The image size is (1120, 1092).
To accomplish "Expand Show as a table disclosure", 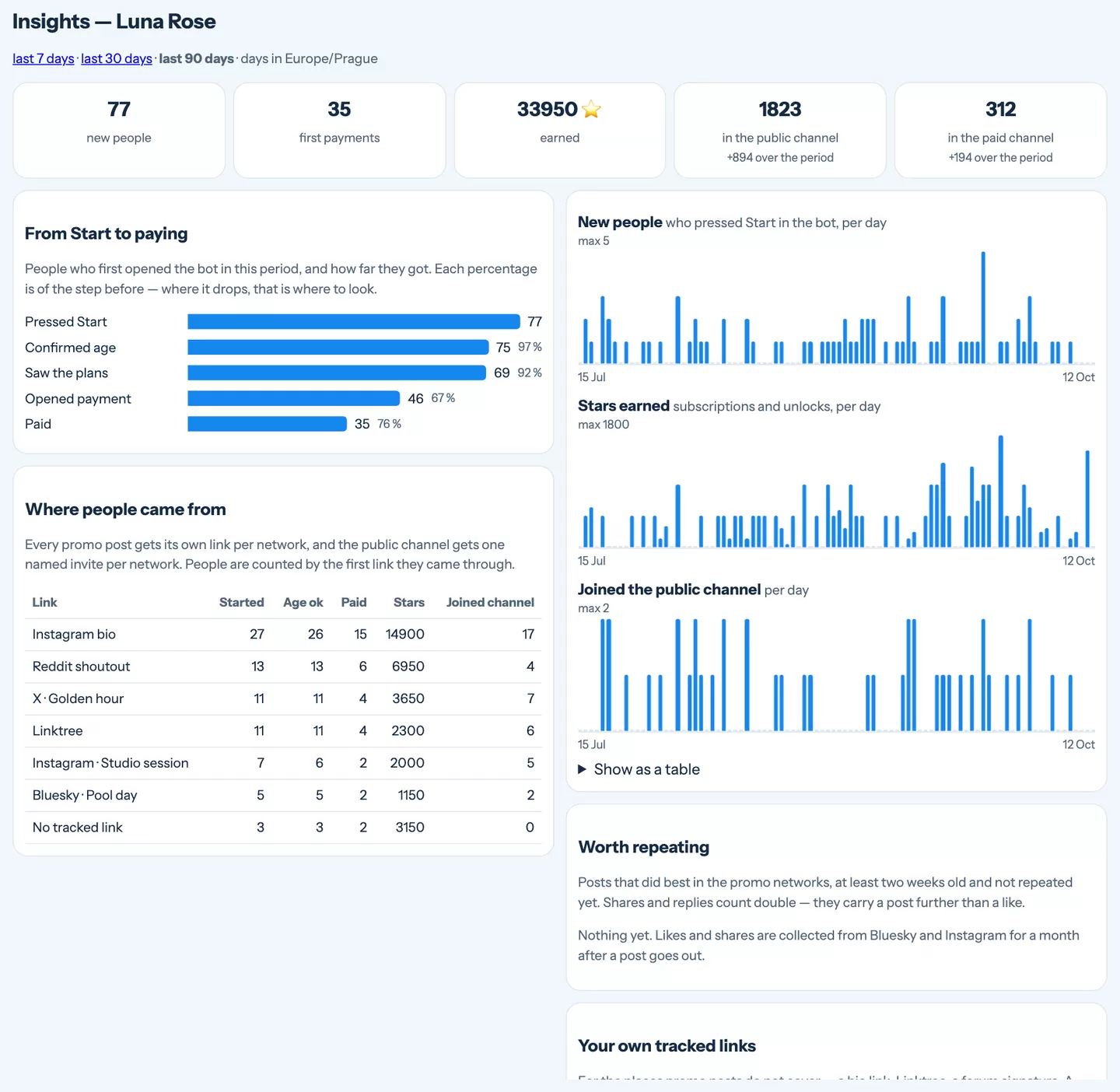I will pyautogui.click(x=639, y=769).
